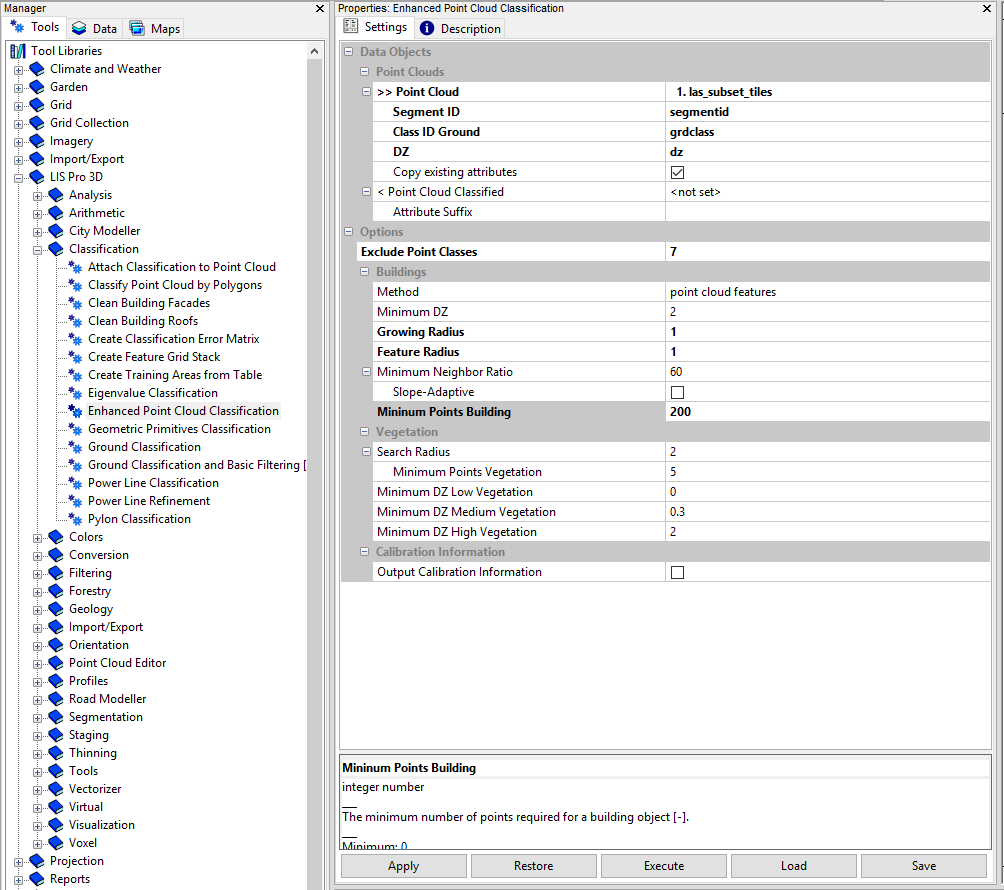Screen dimensions: 1004x890
Task: Click the Road Modeller book icon
Action: tap(56, 699)
